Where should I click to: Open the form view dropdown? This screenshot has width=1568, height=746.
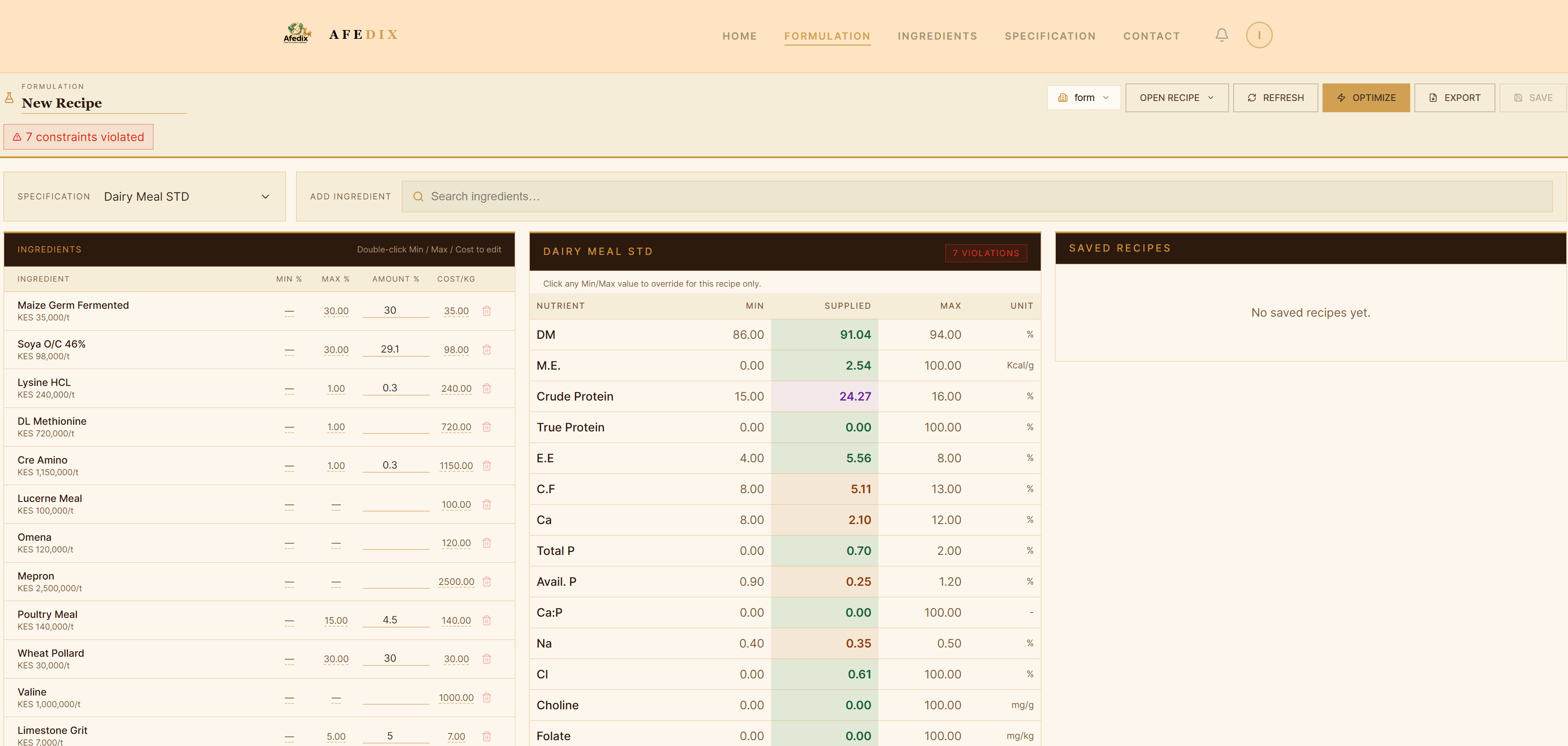pos(1083,98)
